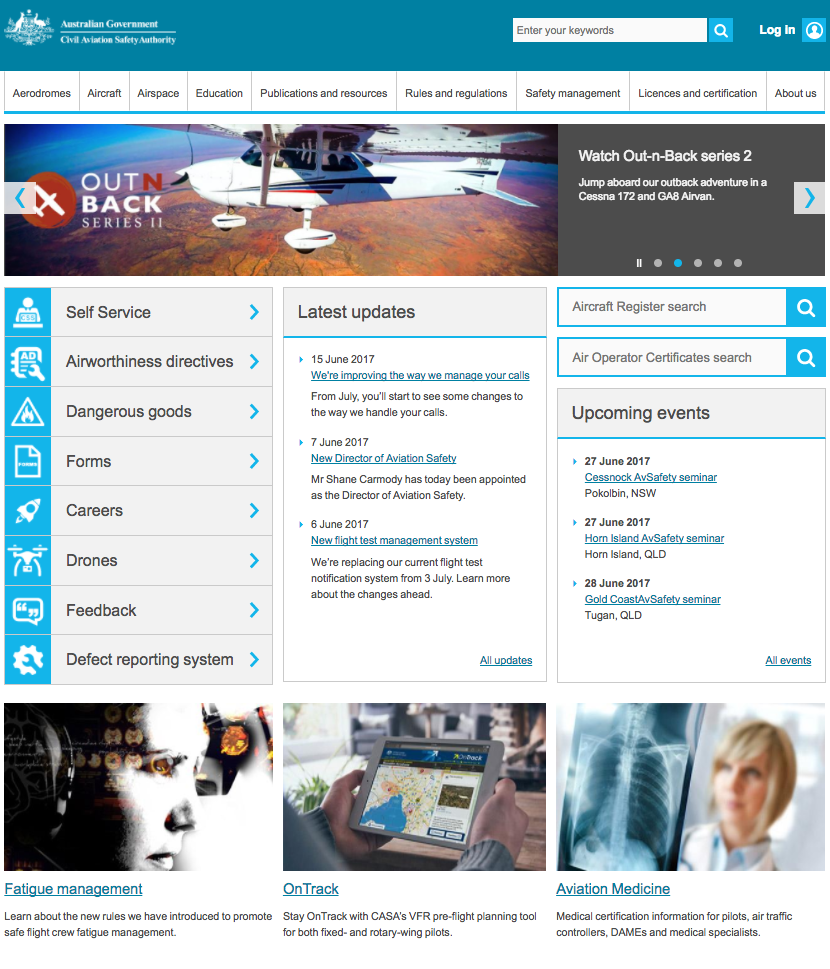
Task: Click the Aircraft Register search magnifier button
Action: tap(806, 307)
